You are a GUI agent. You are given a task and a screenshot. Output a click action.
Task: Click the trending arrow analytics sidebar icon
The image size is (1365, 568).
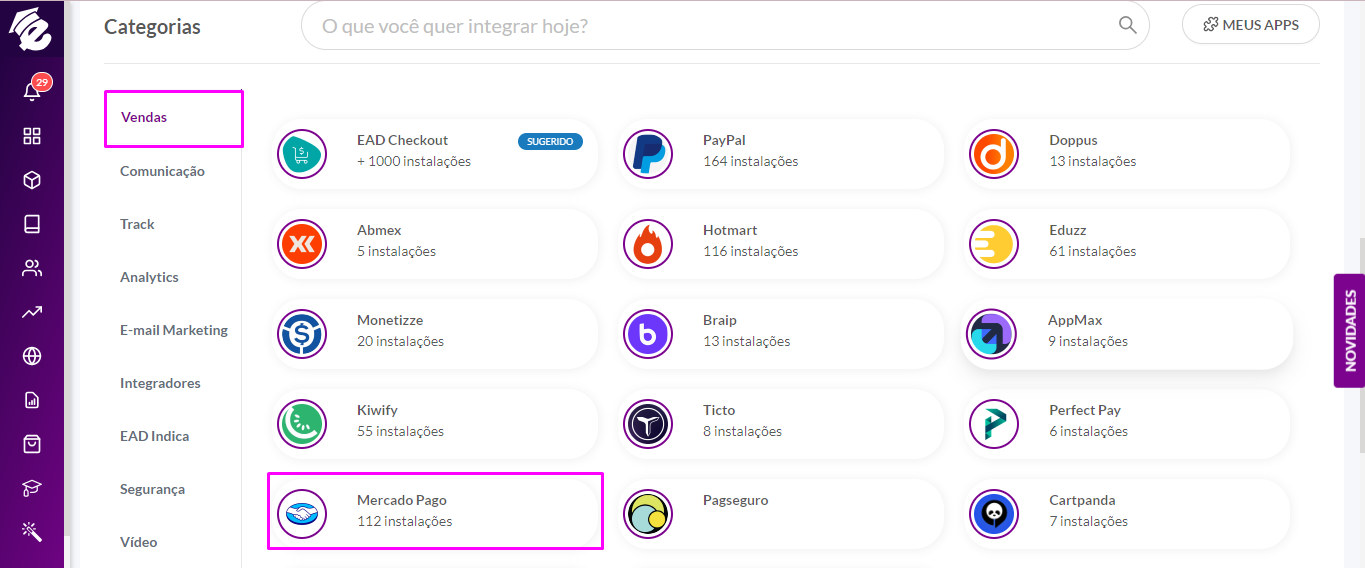pos(32,312)
